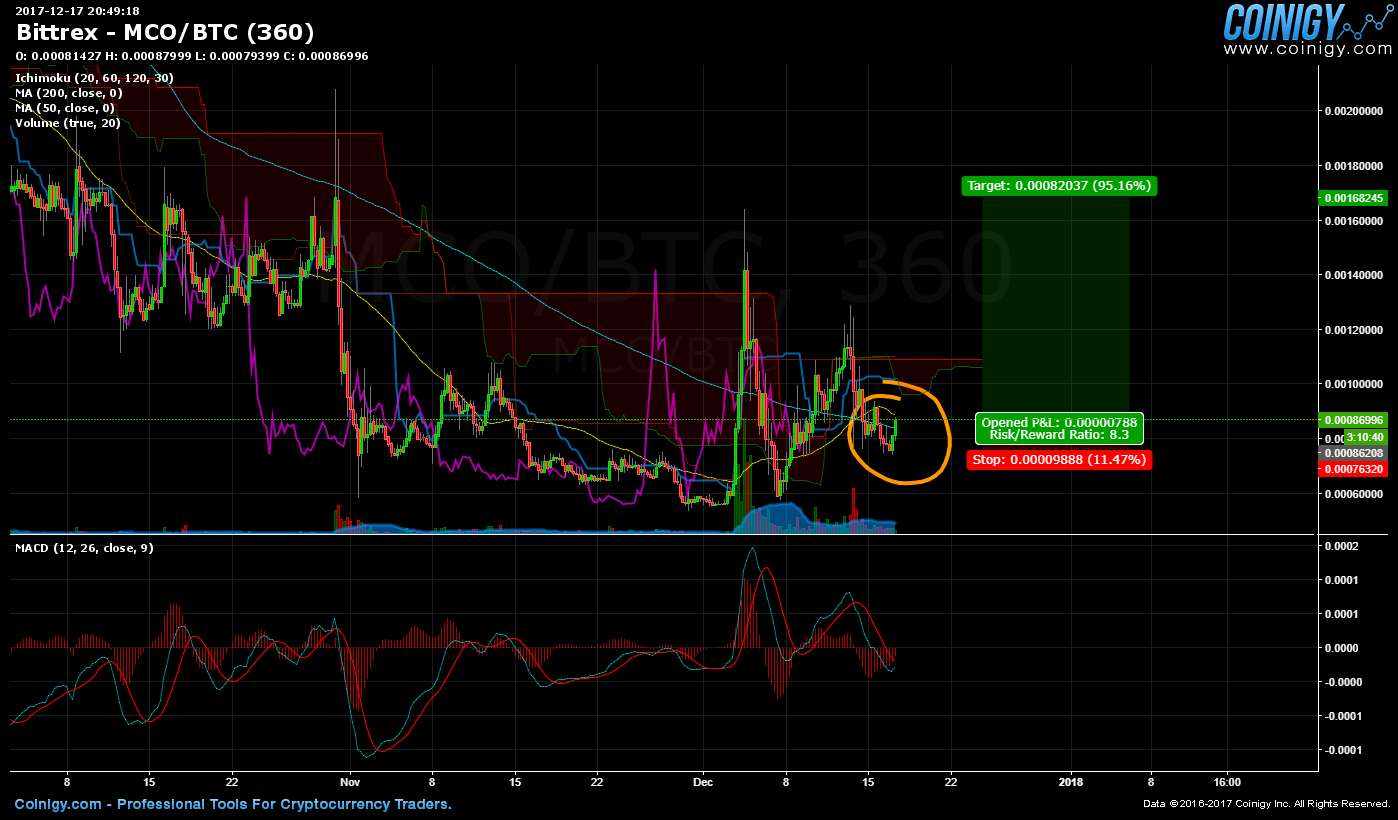Viewport: 1398px width, 820px height.
Task: Click the Opened P&L Risk/Reward Ratio box
Action: (x=1059, y=429)
